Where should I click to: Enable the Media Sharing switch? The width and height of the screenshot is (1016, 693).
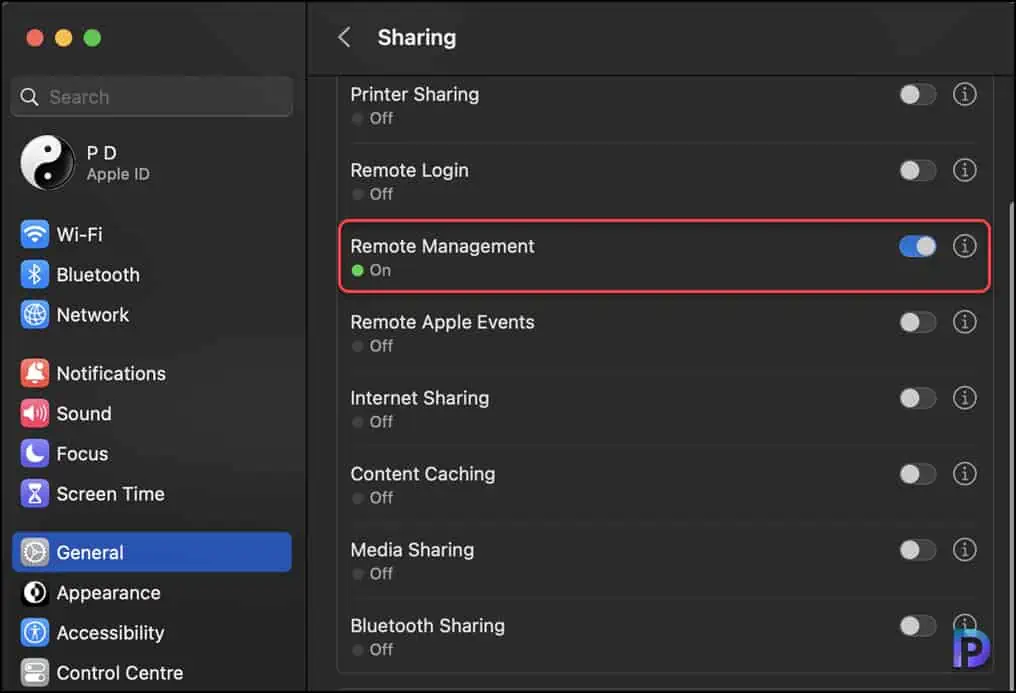[x=918, y=550]
